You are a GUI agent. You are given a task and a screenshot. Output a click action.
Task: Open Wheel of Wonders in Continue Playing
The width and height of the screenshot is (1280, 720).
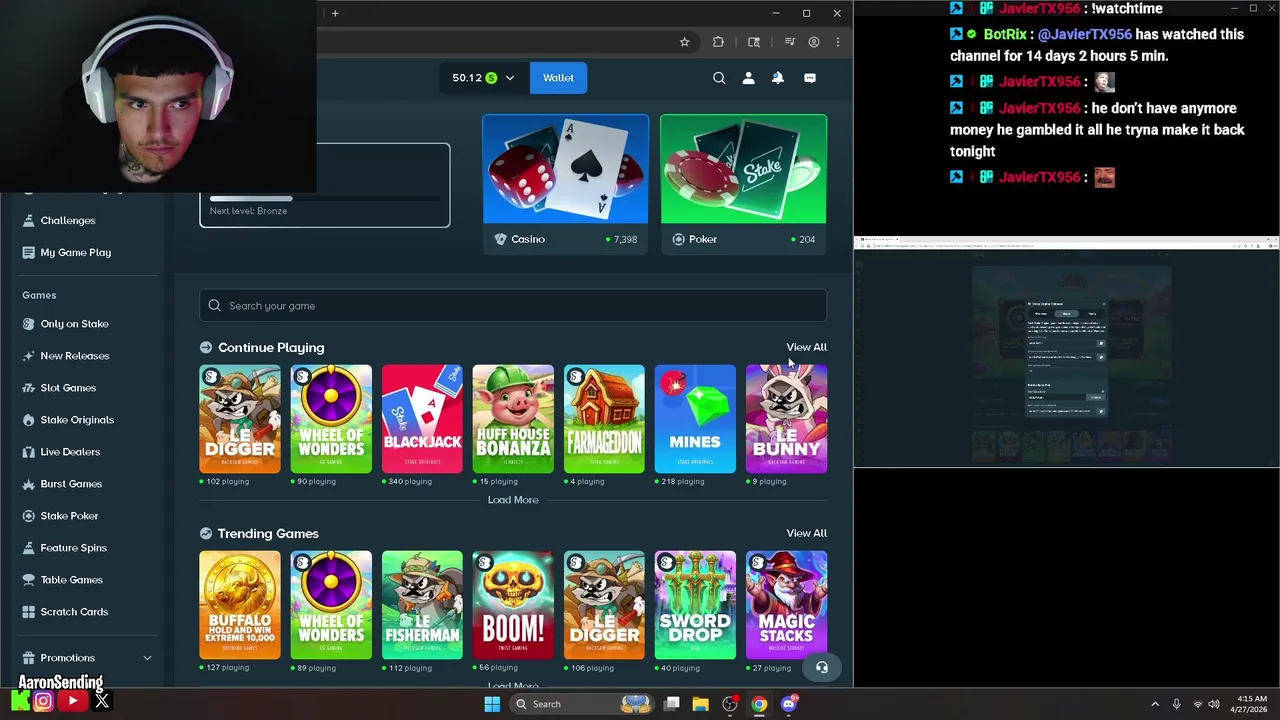(331, 419)
